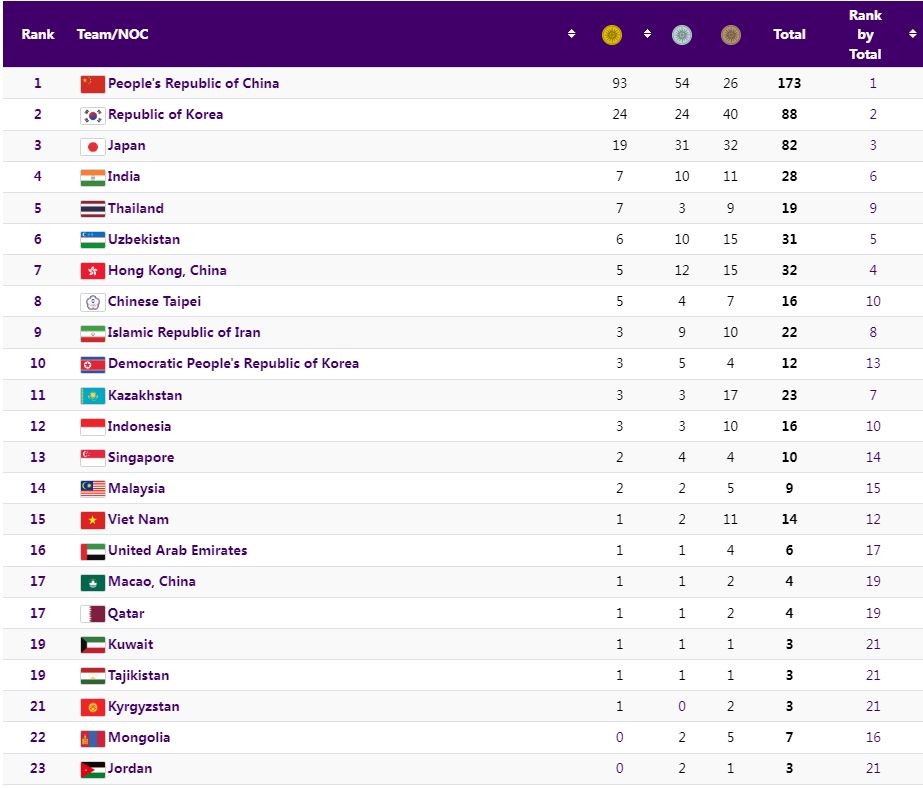923x788 pixels.
Task: Click the Republic of Korea flag icon
Action: pyautogui.click(x=92, y=115)
